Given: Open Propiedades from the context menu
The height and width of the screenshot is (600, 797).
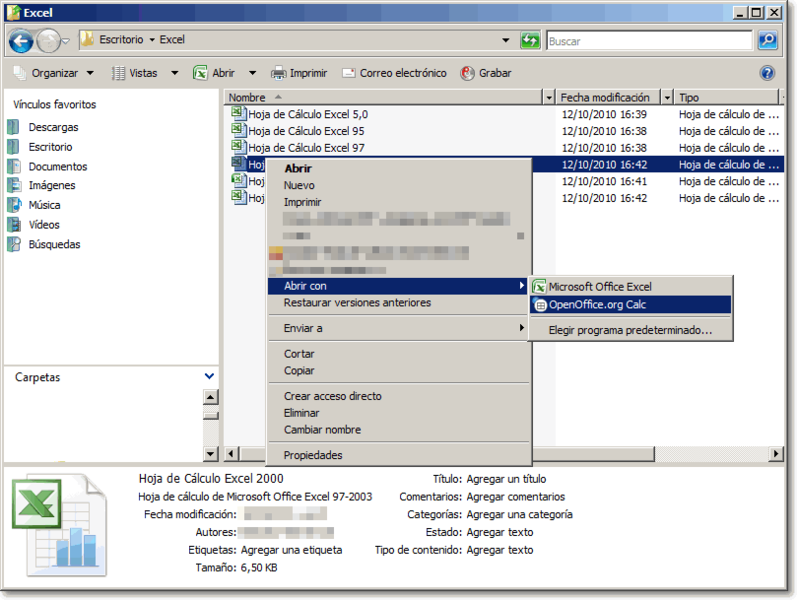Looking at the screenshot, I should [x=399, y=455].
